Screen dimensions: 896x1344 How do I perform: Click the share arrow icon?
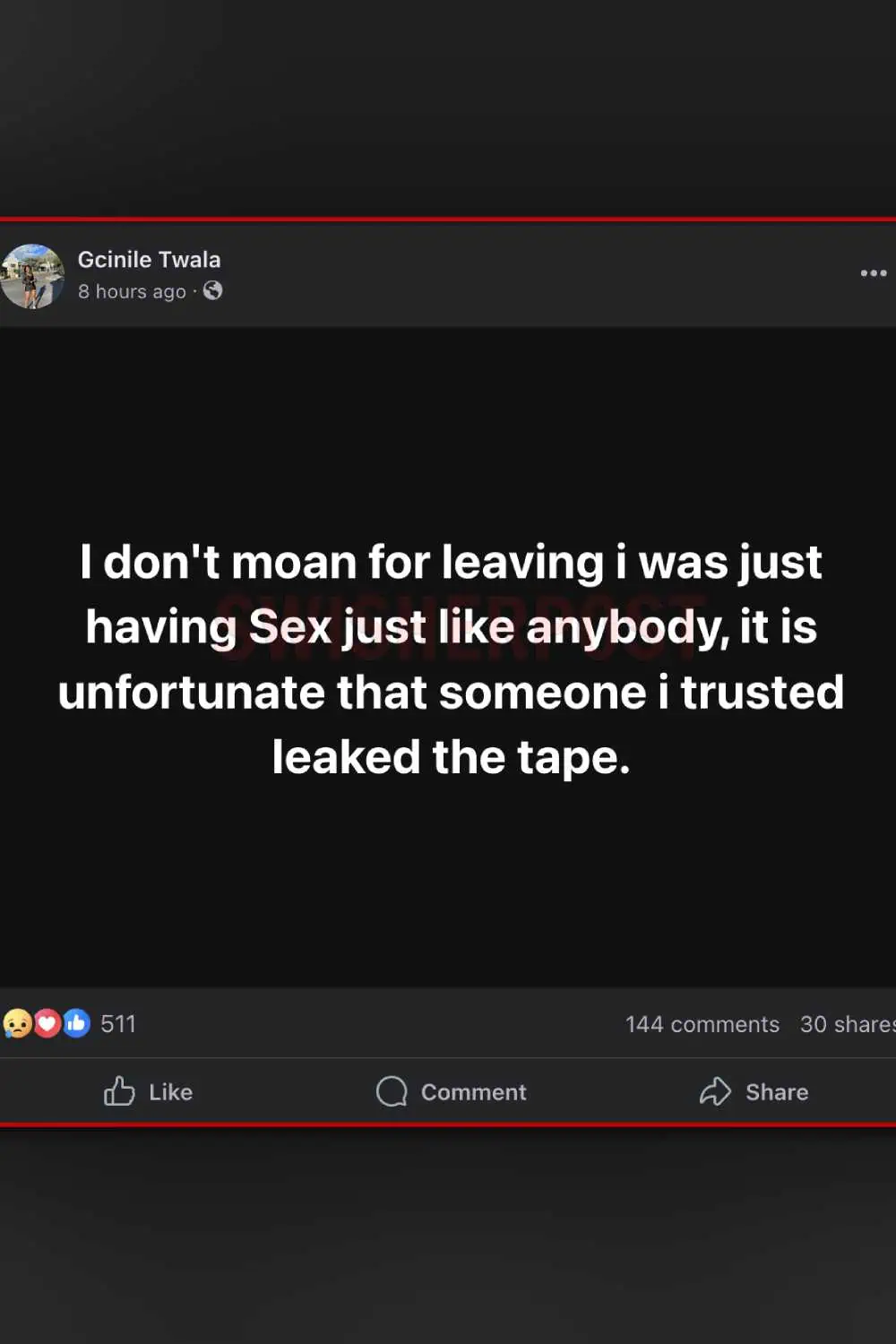click(x=715, y=1091)
